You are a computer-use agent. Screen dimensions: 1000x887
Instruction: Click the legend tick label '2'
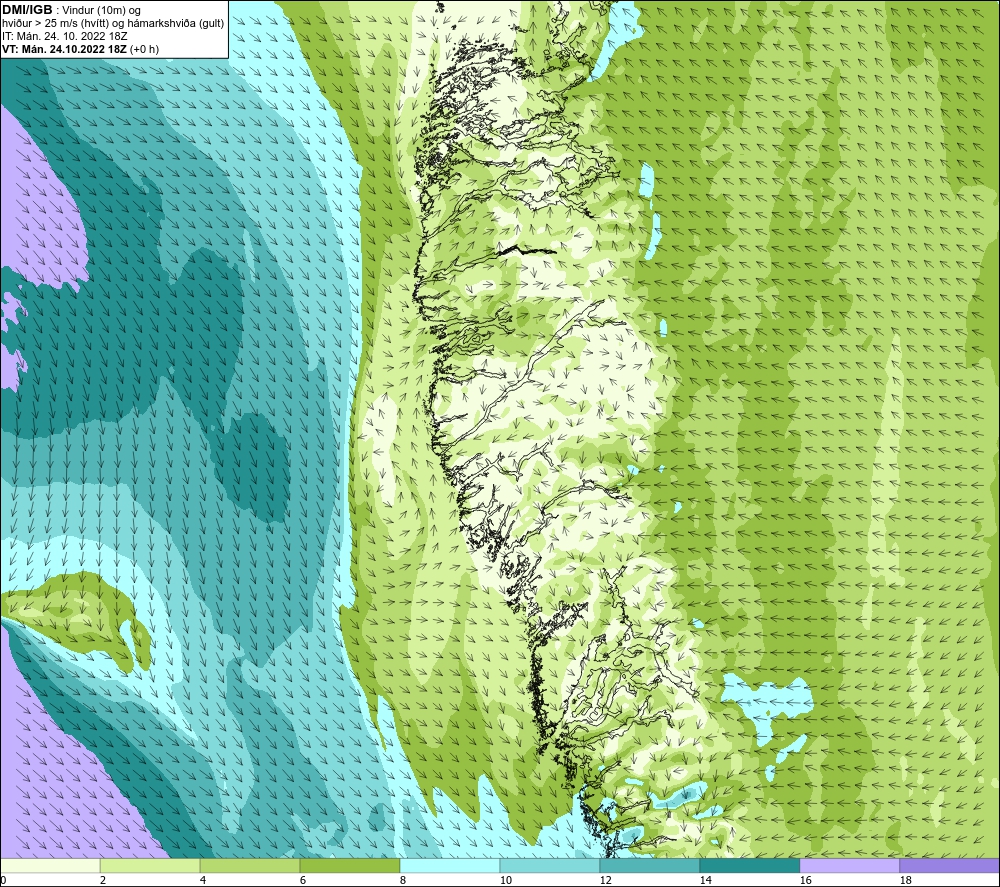click(x=103, y=880)
